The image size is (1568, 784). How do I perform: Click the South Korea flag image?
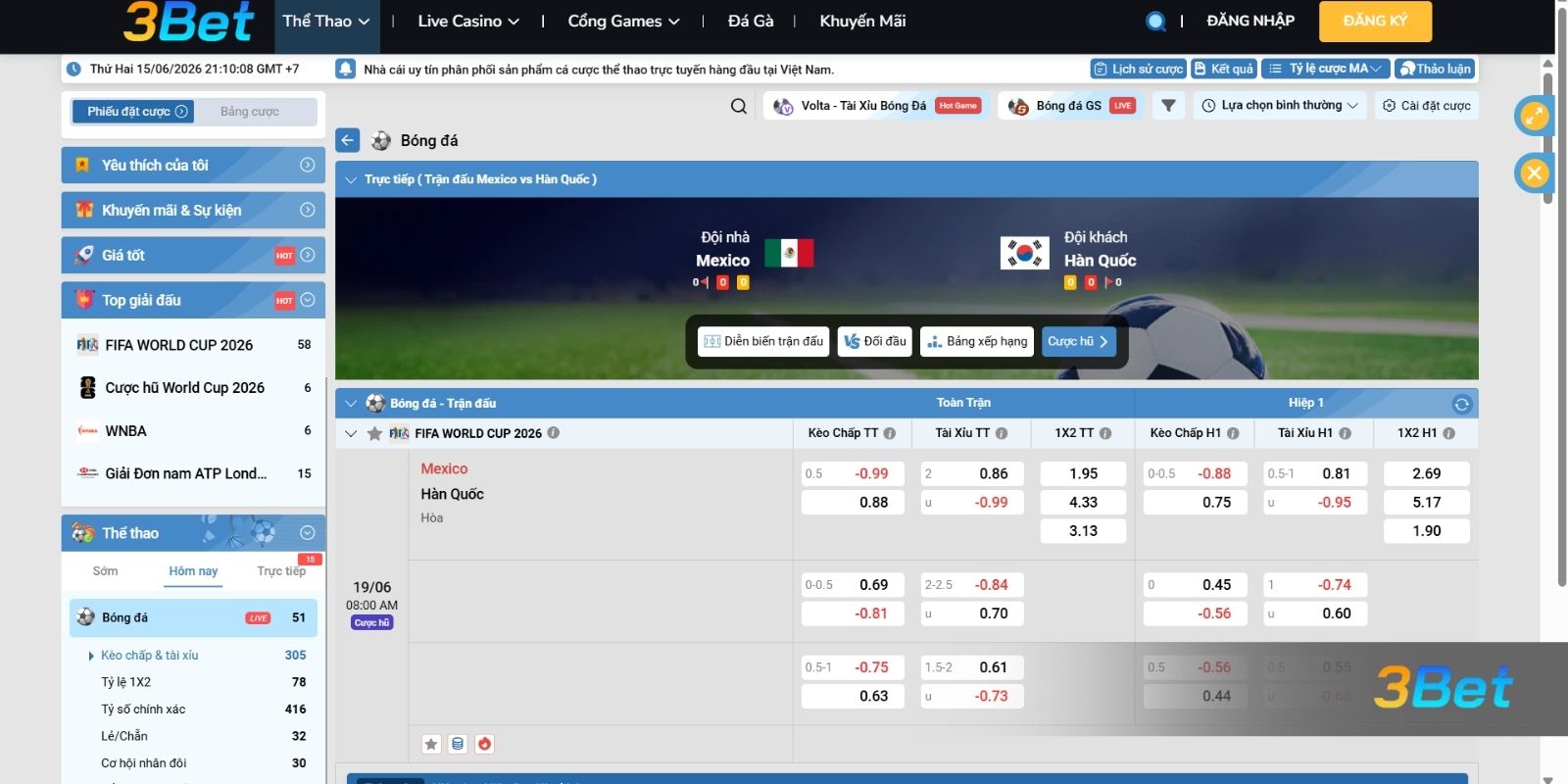[1024, 253]
